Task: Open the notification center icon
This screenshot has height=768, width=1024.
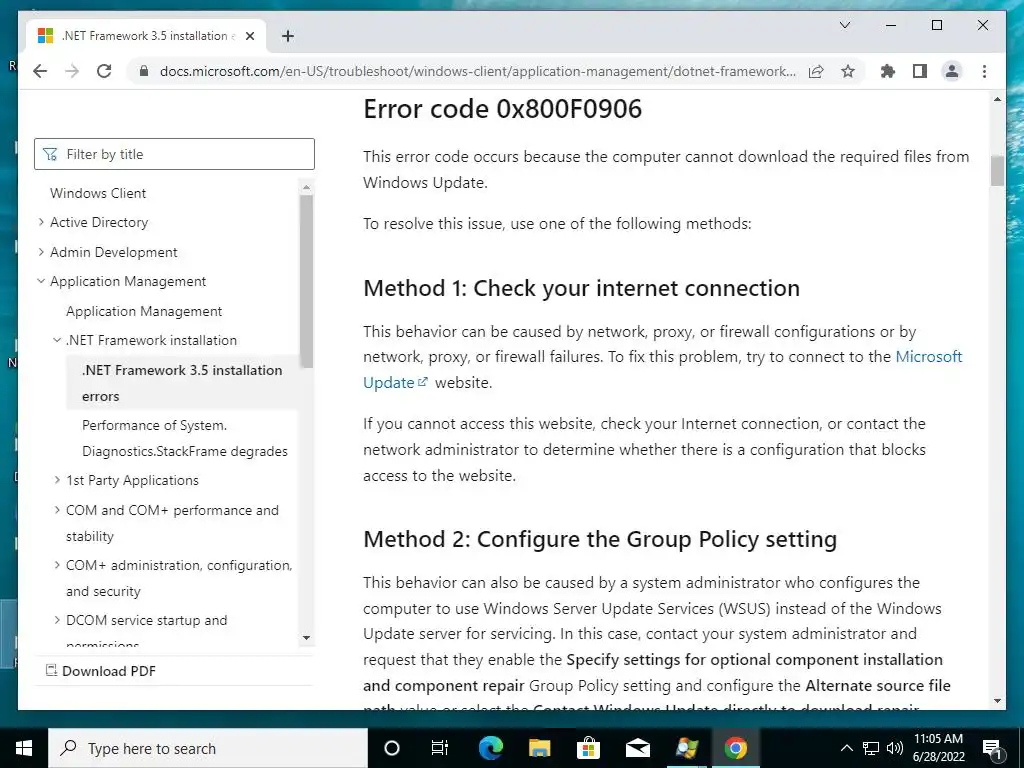Action: (993, 748)
